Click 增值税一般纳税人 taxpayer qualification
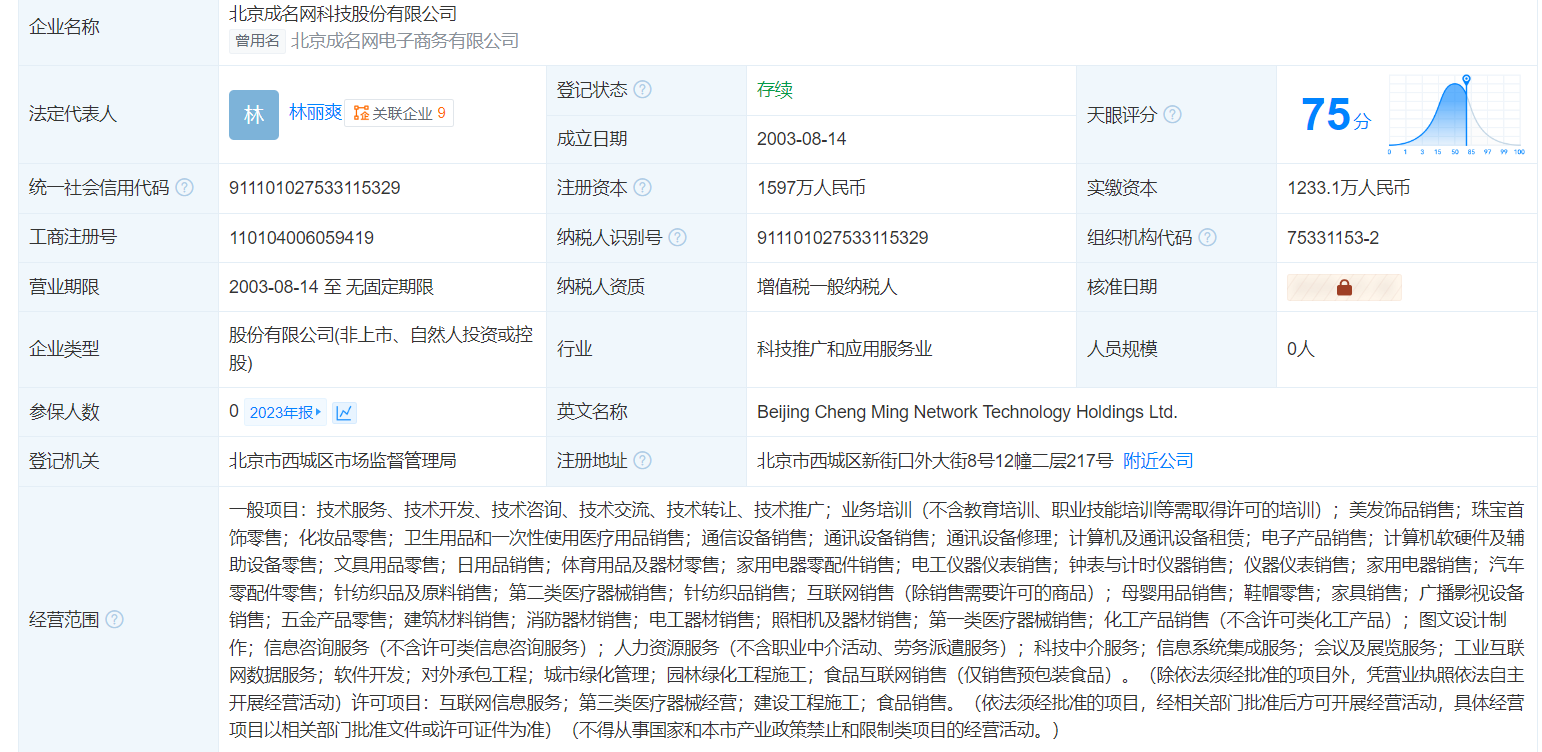 pyautogui.click(x=828, y=287)
